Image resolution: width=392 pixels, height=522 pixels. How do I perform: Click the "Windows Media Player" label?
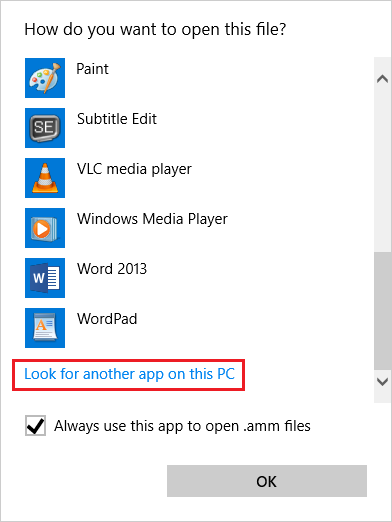152,219
